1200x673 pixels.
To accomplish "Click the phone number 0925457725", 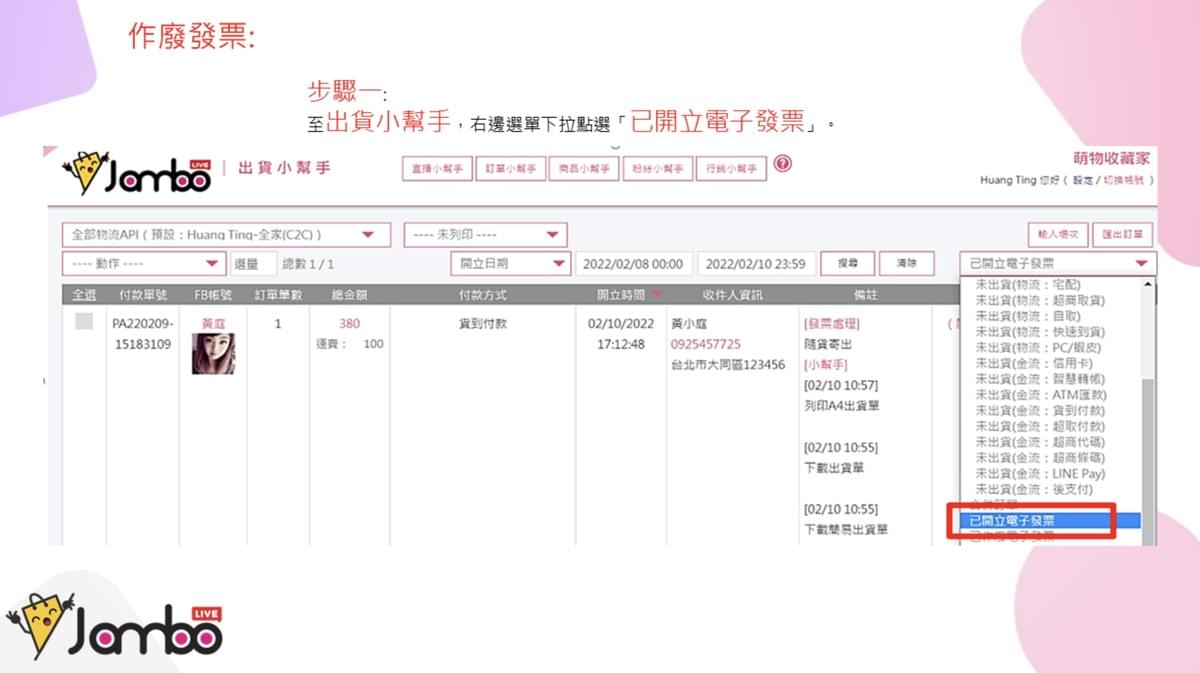I will click(x=706, y=344).
